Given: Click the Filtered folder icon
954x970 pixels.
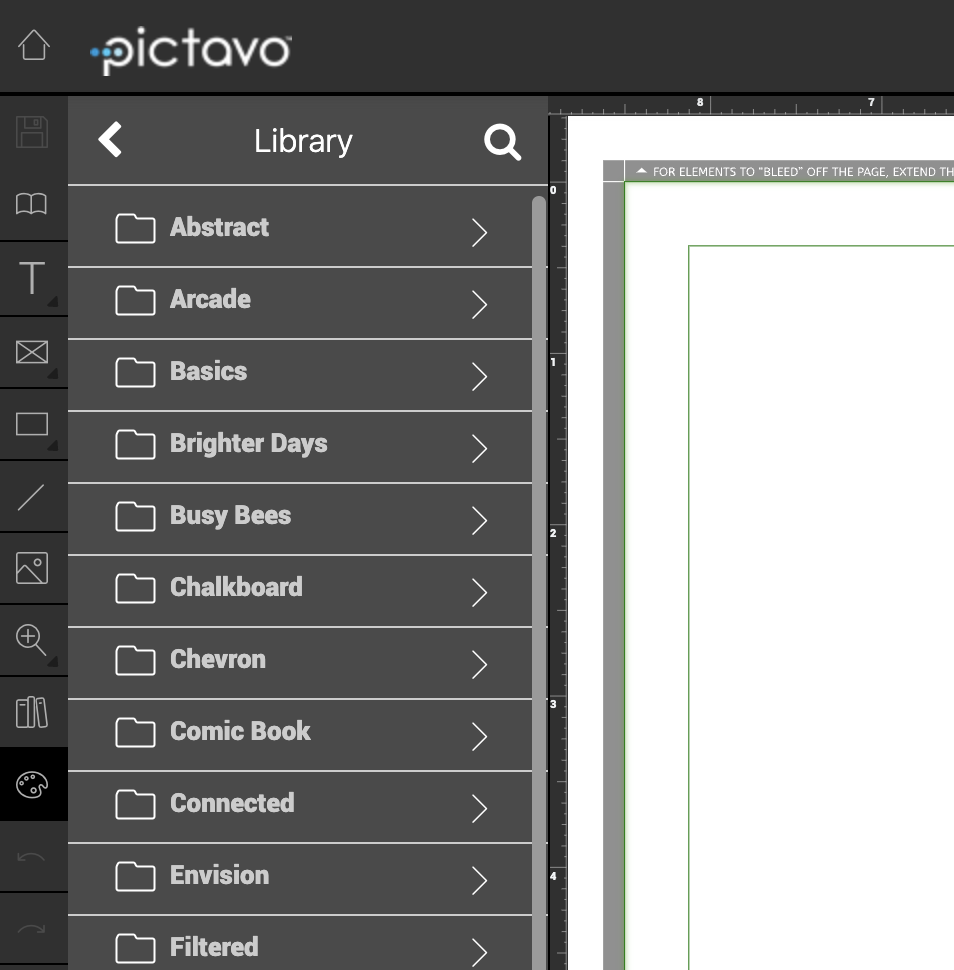Looking at the screenshot, I should [135, 948].
